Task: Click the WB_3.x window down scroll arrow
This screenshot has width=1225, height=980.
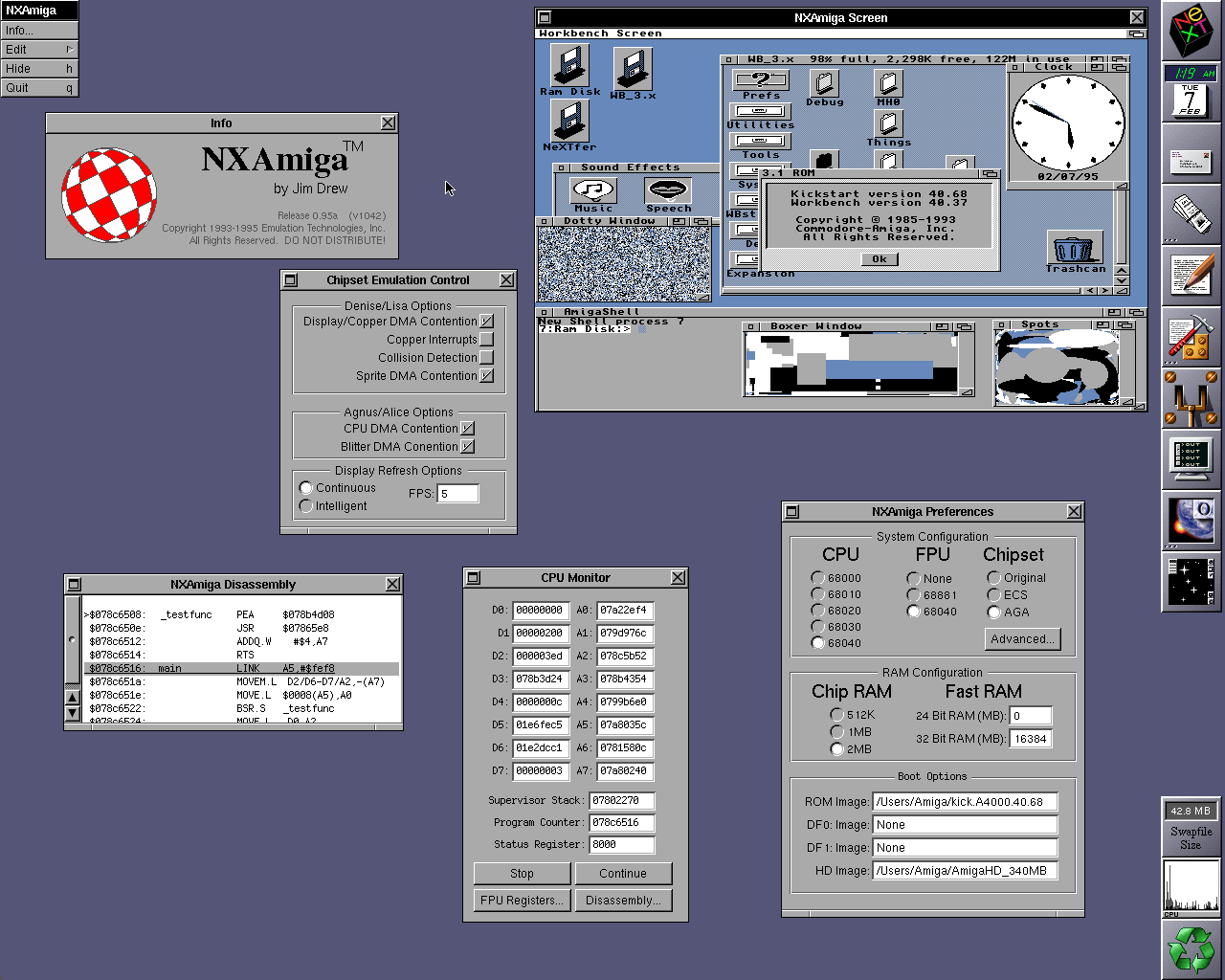Action: coord(1122,280)
